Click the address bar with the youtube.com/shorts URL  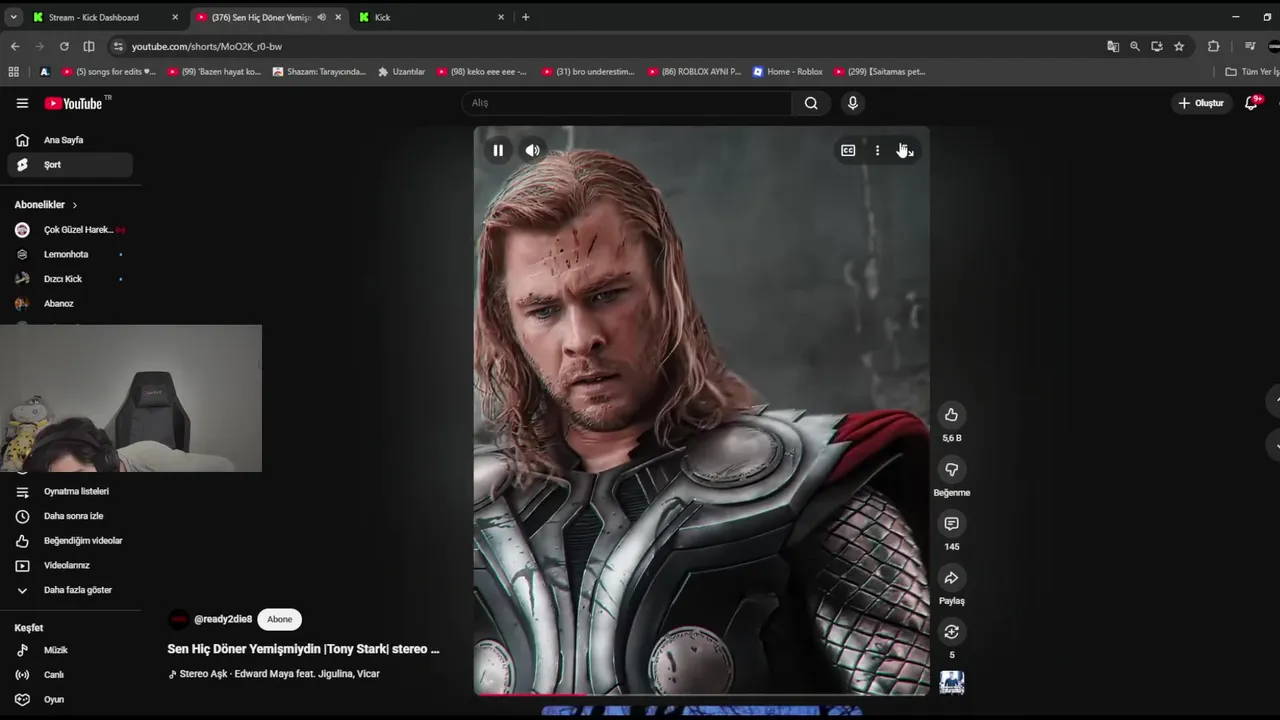point(600,46)
